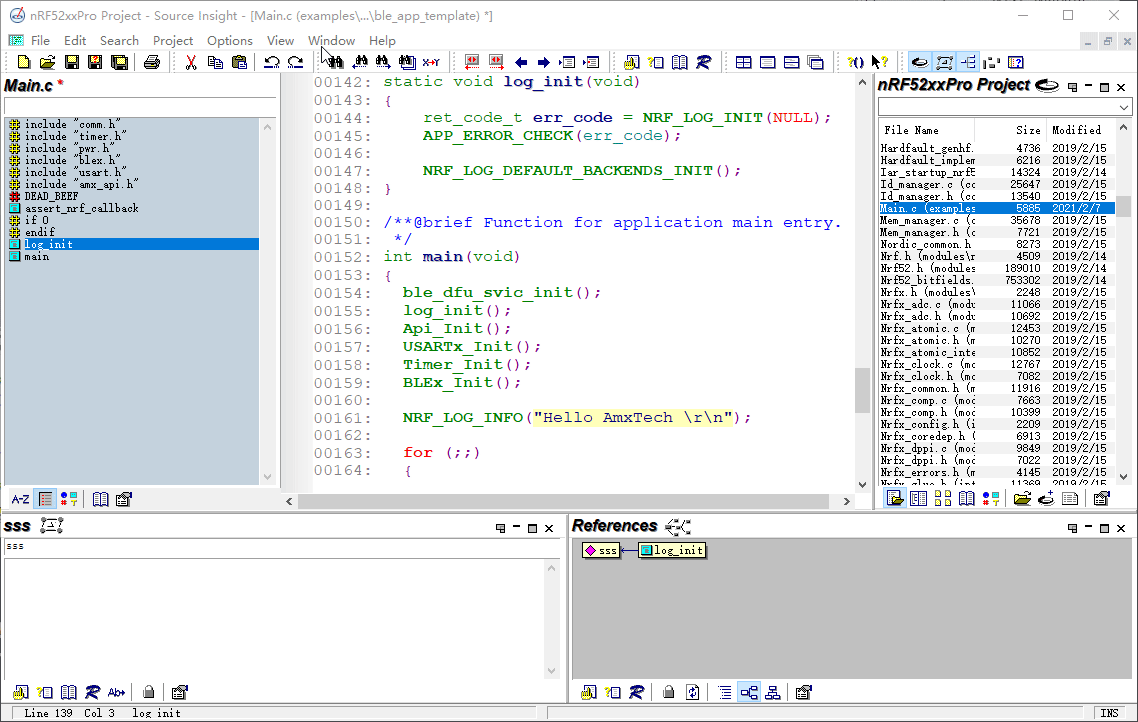Click the Modified column header

point(1076,130)
